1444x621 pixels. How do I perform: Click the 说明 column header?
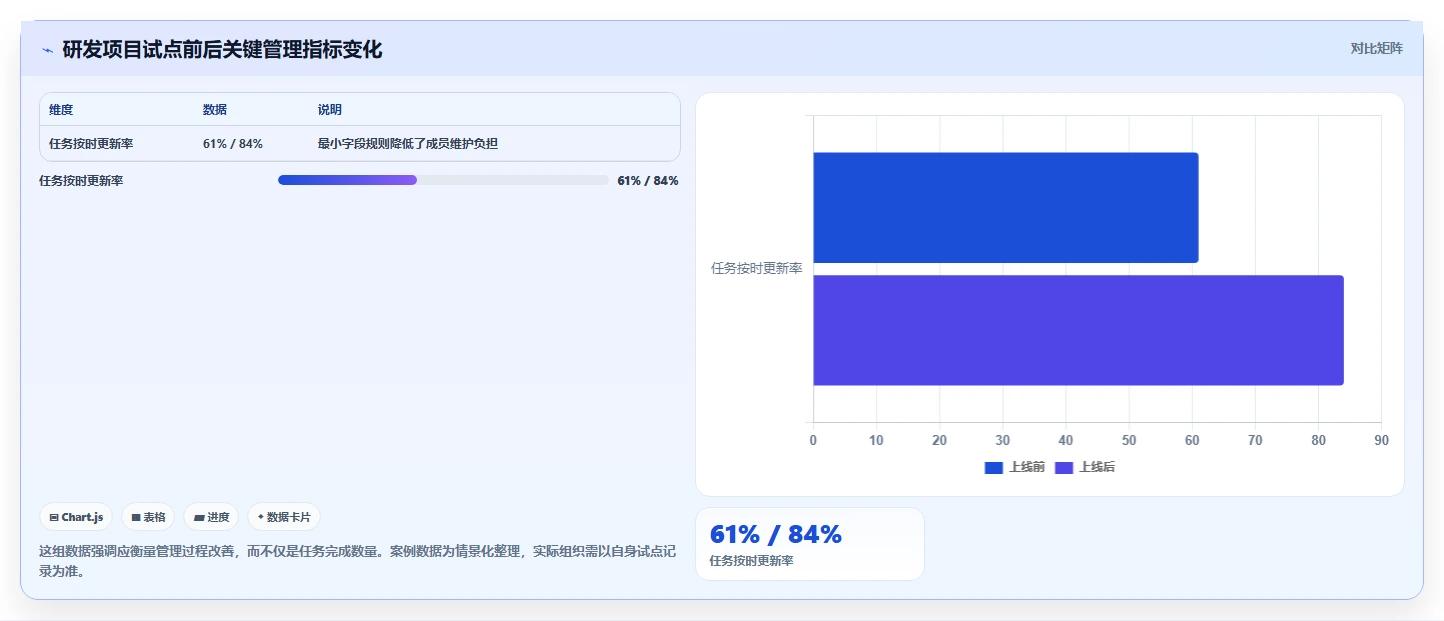[330, 110]
